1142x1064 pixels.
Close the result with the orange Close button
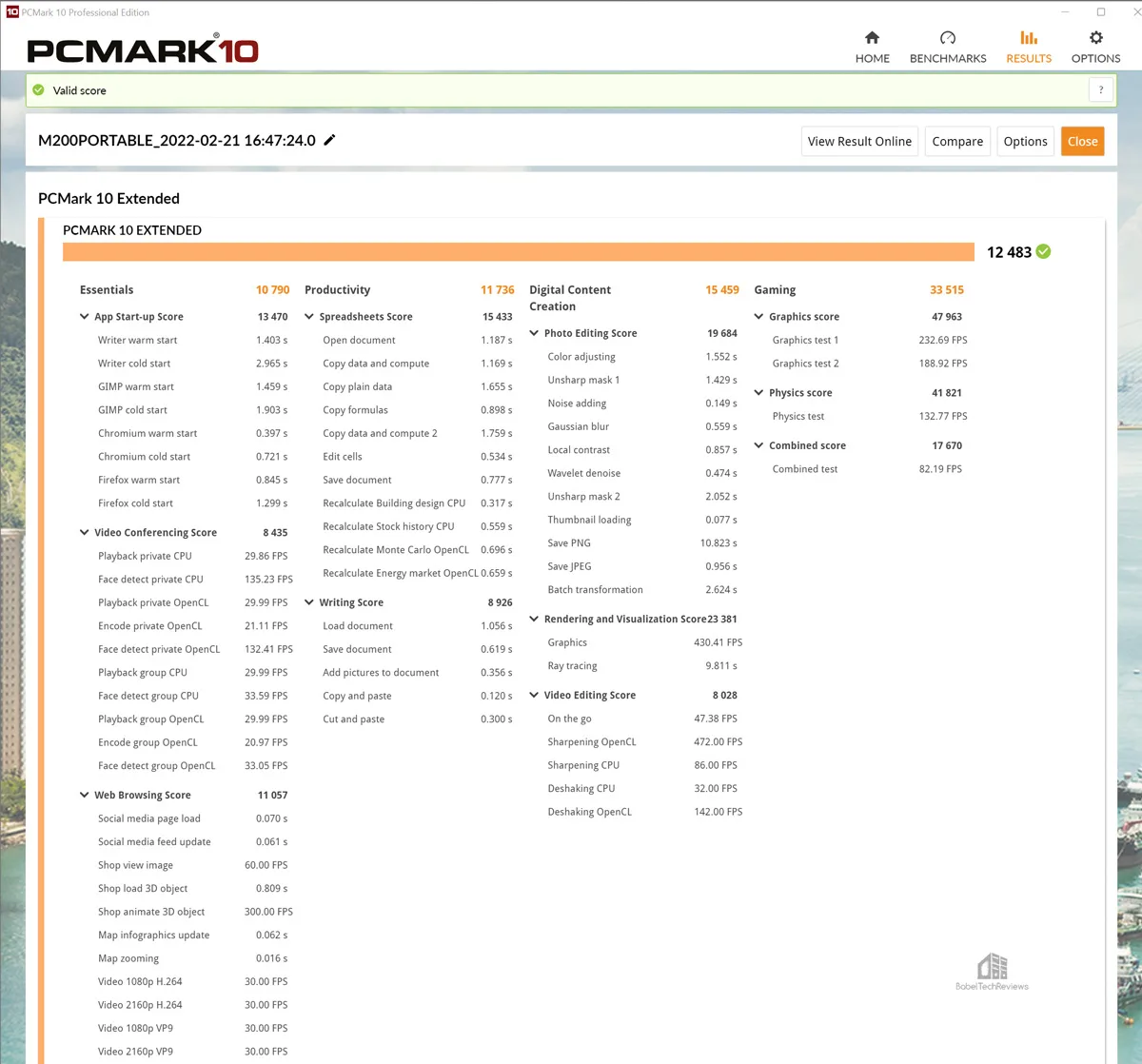pos(1083,141)
